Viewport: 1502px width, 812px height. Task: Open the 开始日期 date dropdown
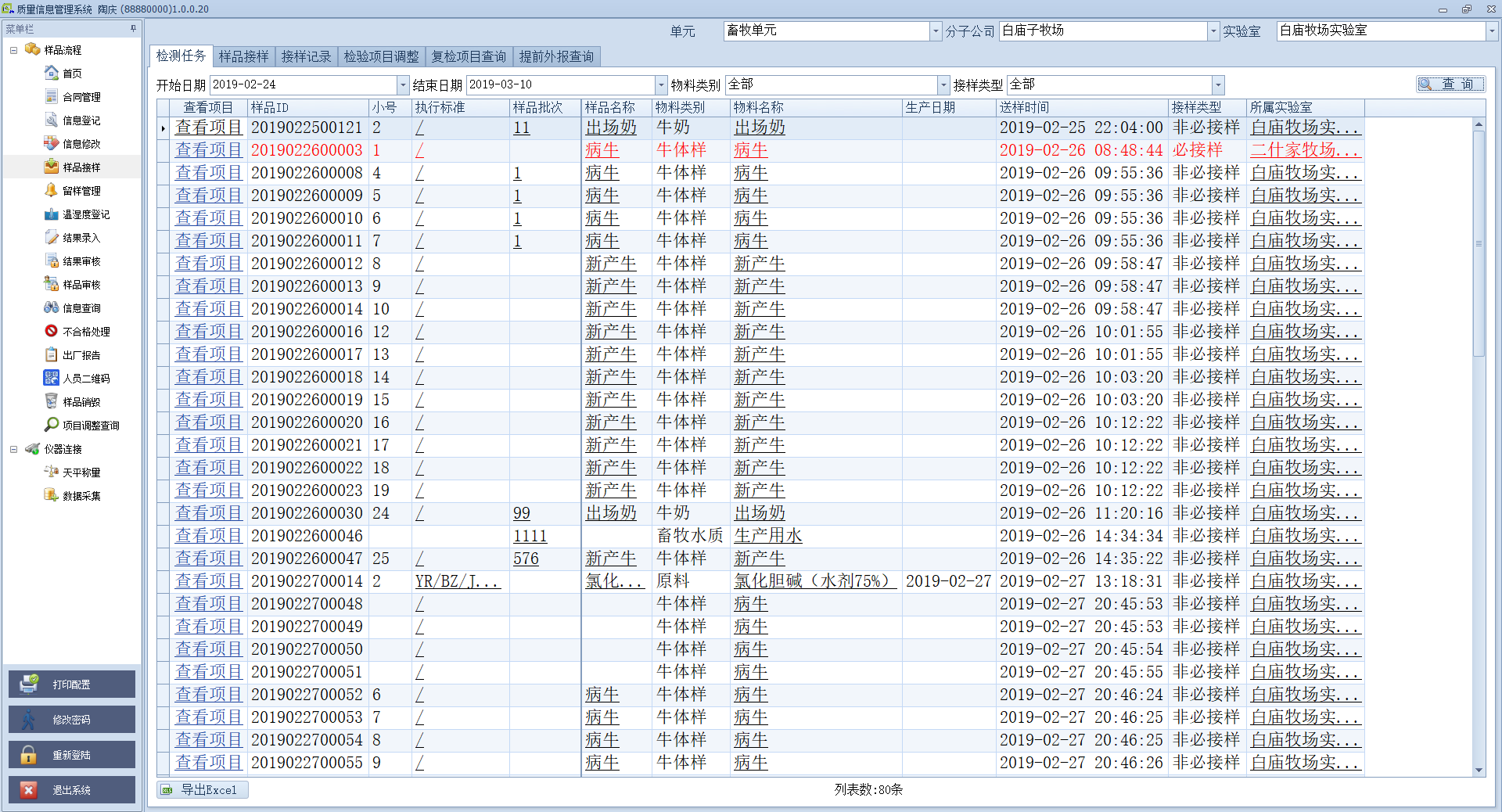pyautogui.click(x=404, y=84)
